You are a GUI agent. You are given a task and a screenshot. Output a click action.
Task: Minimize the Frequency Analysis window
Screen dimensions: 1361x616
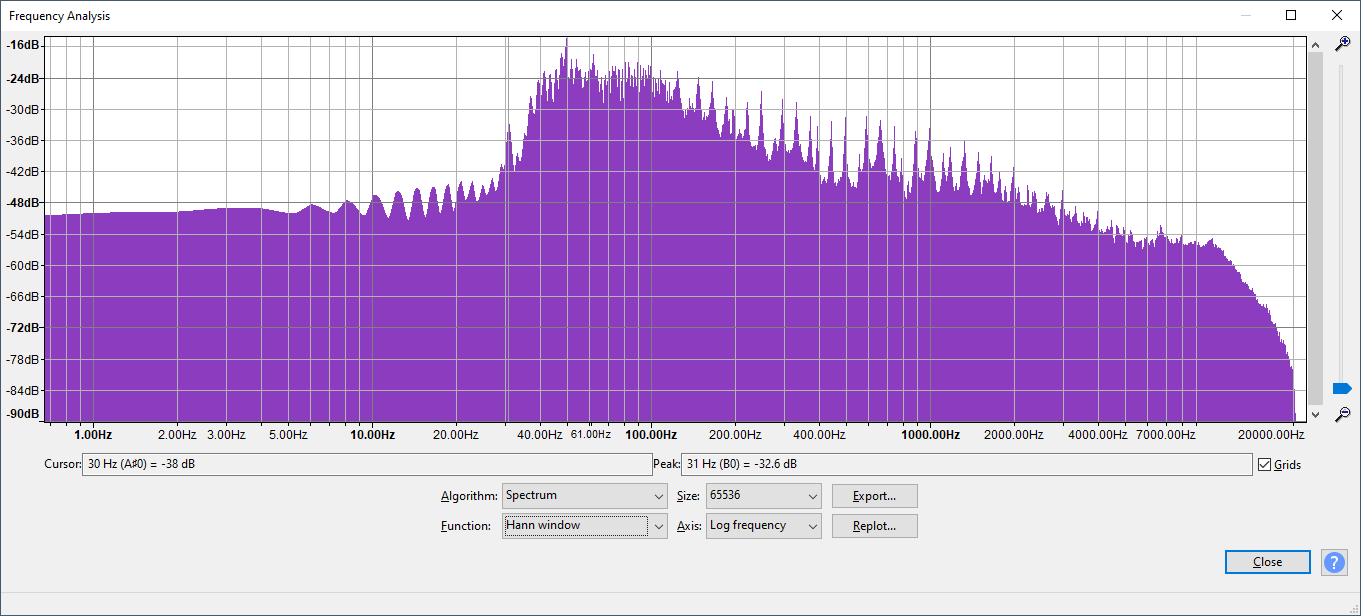(1246, 15)
